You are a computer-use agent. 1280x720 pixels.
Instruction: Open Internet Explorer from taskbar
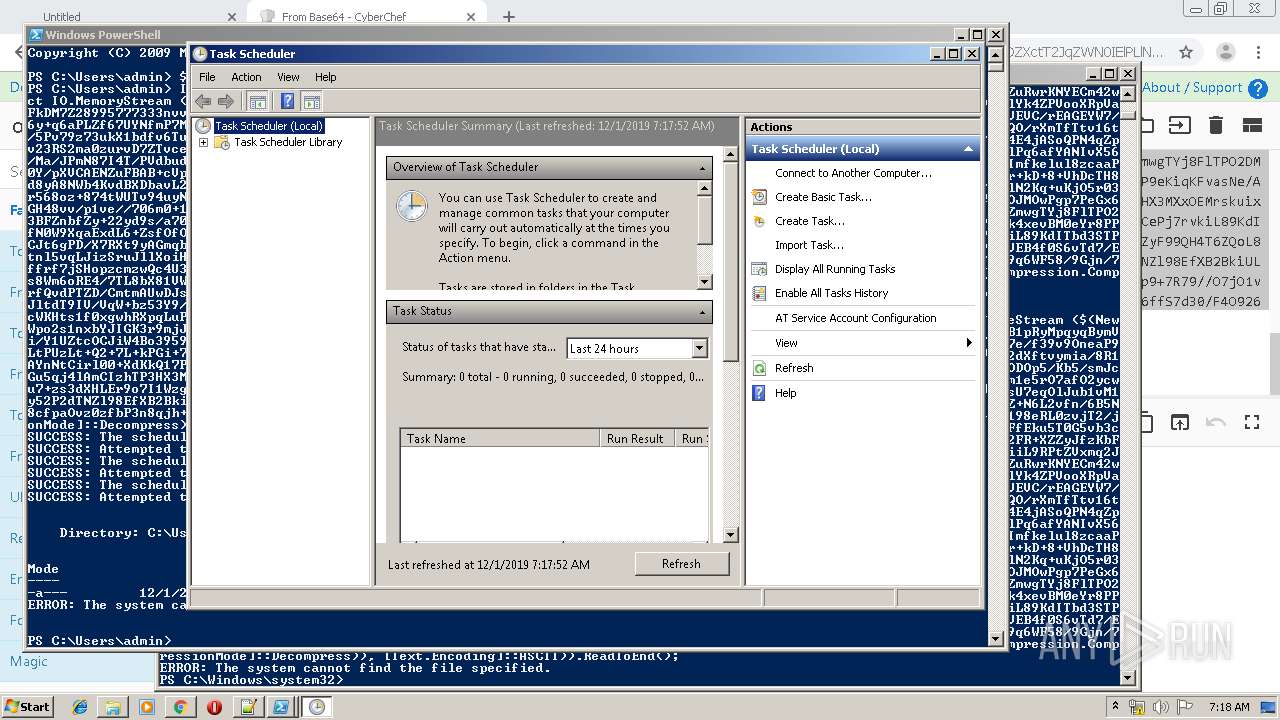[x=80, y=707]
